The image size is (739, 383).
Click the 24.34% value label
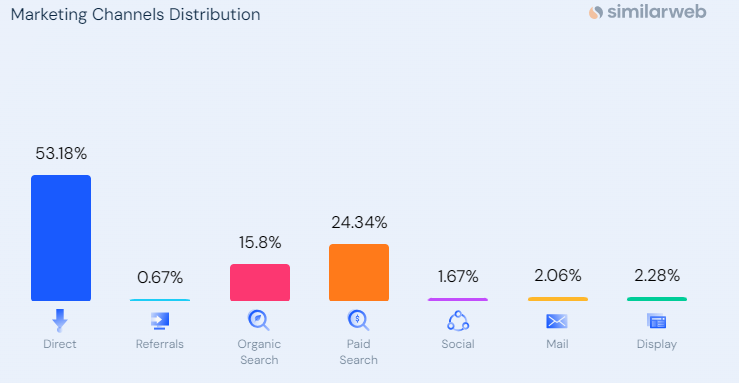pos(359,222)
